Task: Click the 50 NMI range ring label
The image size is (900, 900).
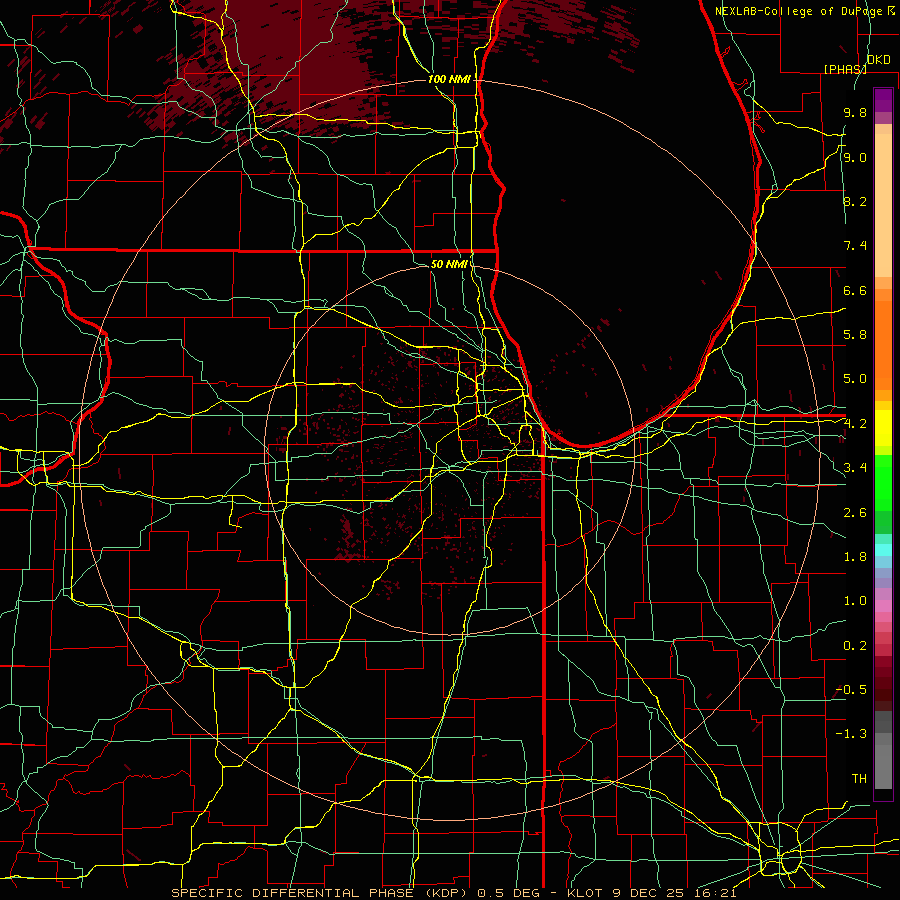Action: tap(449, 265)
